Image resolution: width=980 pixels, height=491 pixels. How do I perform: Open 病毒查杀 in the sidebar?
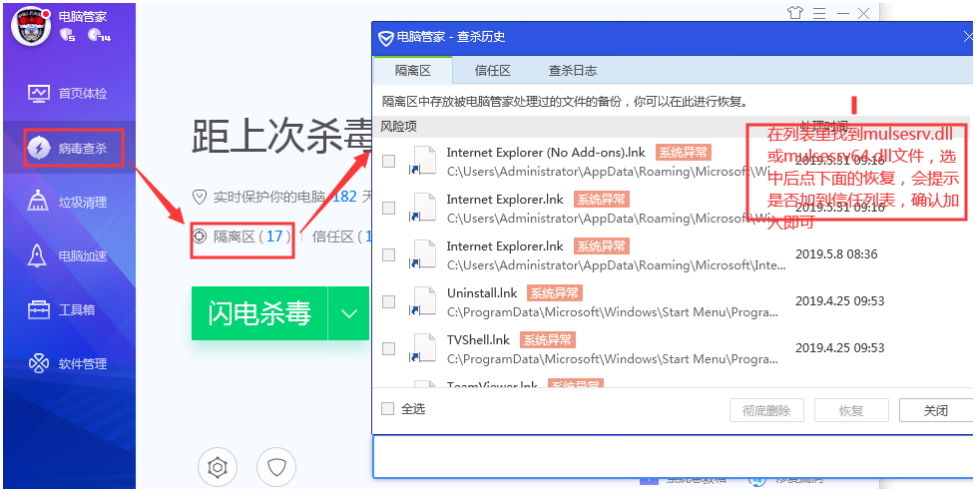click(68, 148)
